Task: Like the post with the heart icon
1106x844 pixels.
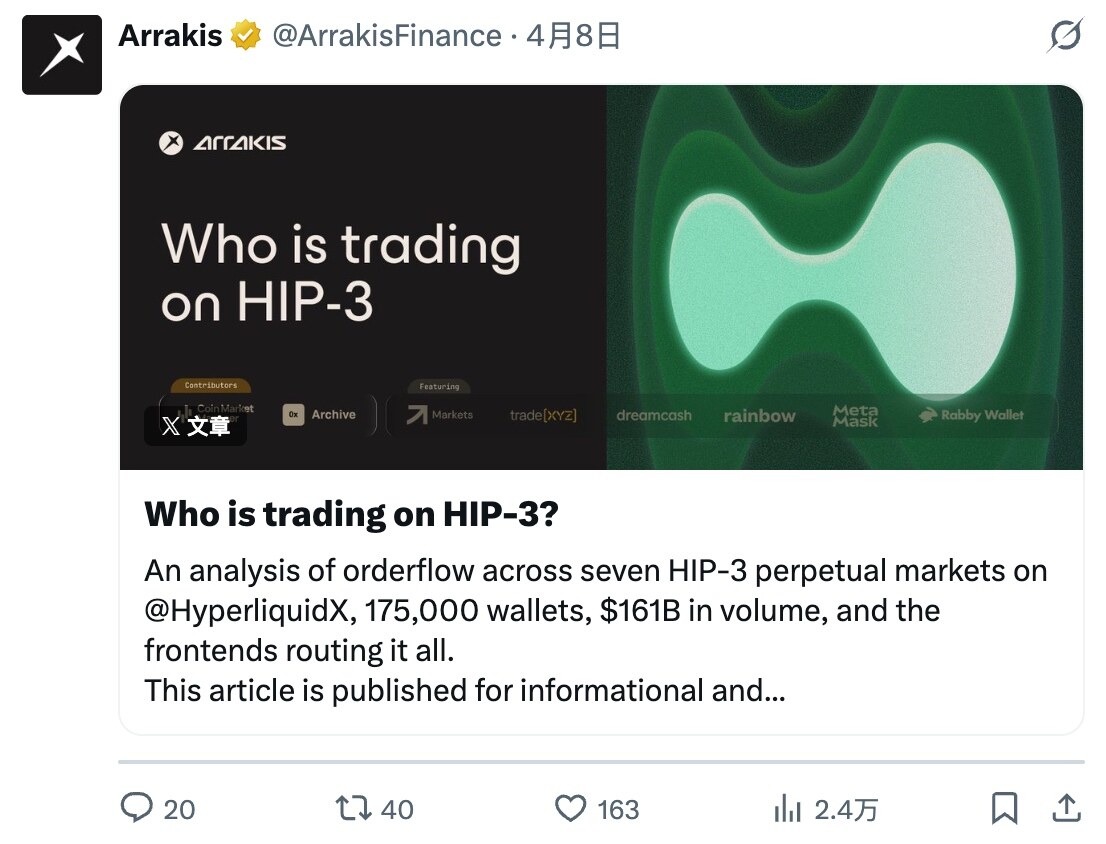Action: click(570, 808)
